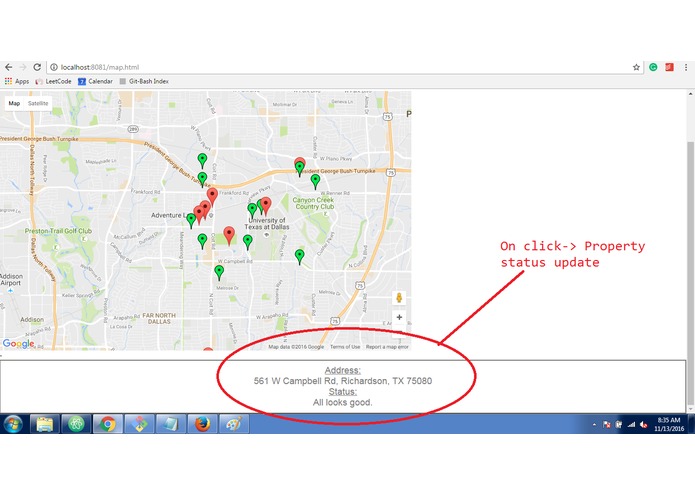This screenshot has width=695, height=494.
Task: Click the volume icon in system tray
Action: (x=644, y=425)
